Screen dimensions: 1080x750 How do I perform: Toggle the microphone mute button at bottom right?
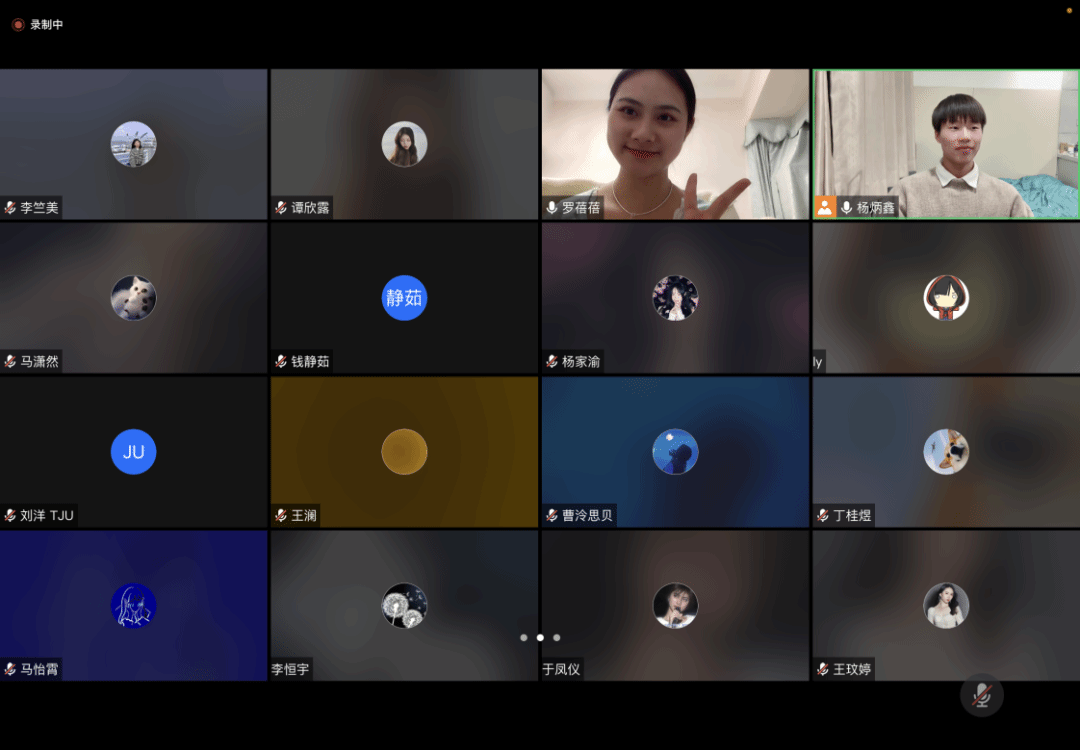tap(981, 696)
